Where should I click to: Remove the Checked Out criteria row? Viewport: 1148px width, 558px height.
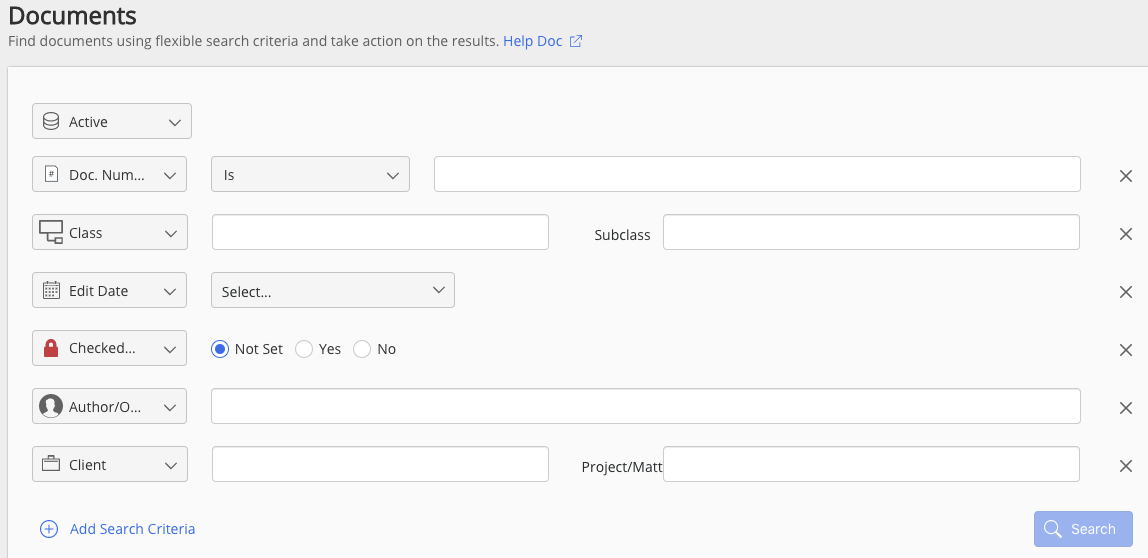tap(1126, 350)
